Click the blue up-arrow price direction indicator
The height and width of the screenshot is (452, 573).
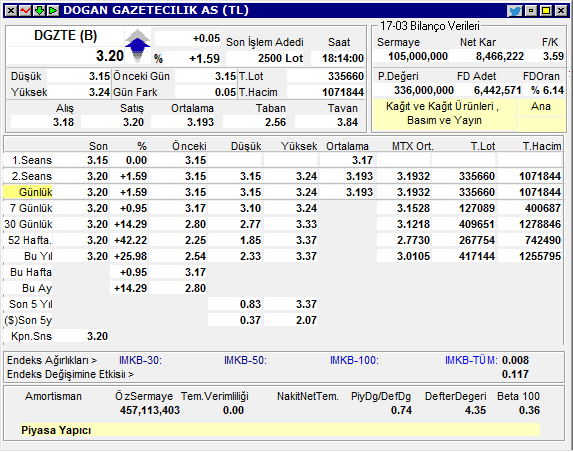(137, 45)
